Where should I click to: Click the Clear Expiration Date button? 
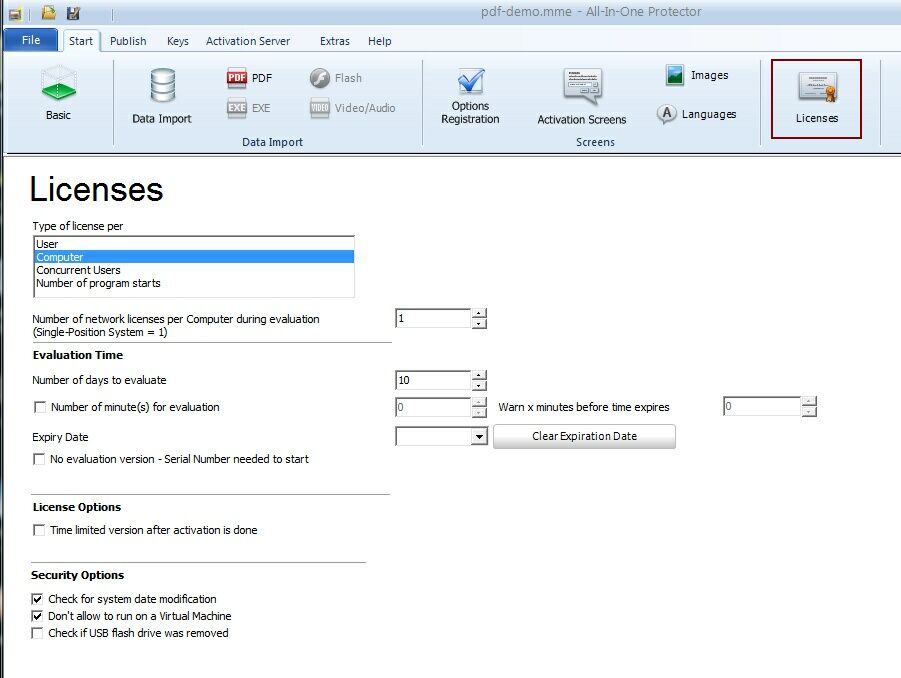[x=584, y=436]
